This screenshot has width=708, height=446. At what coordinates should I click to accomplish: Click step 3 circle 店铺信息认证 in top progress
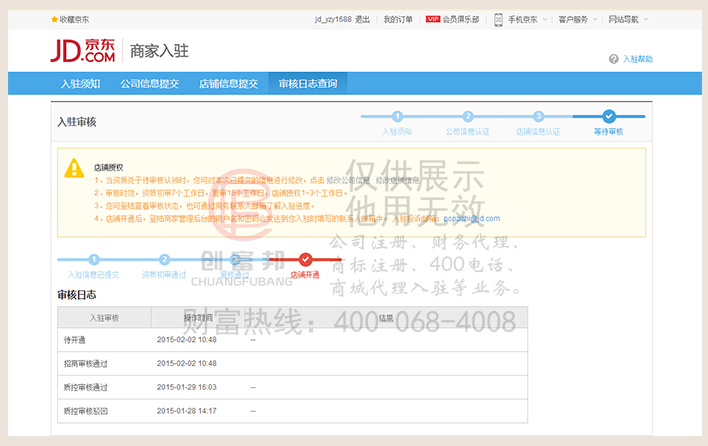[x=538, y=116]
